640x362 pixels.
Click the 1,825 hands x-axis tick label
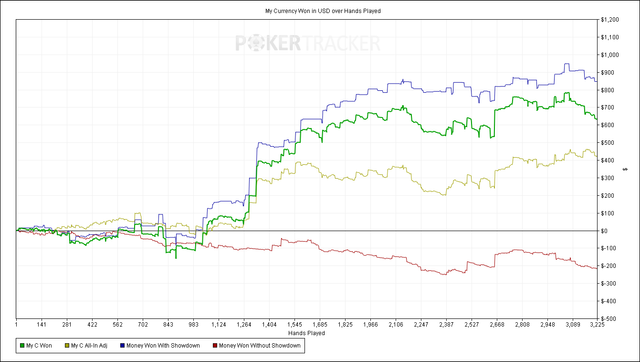345,325
